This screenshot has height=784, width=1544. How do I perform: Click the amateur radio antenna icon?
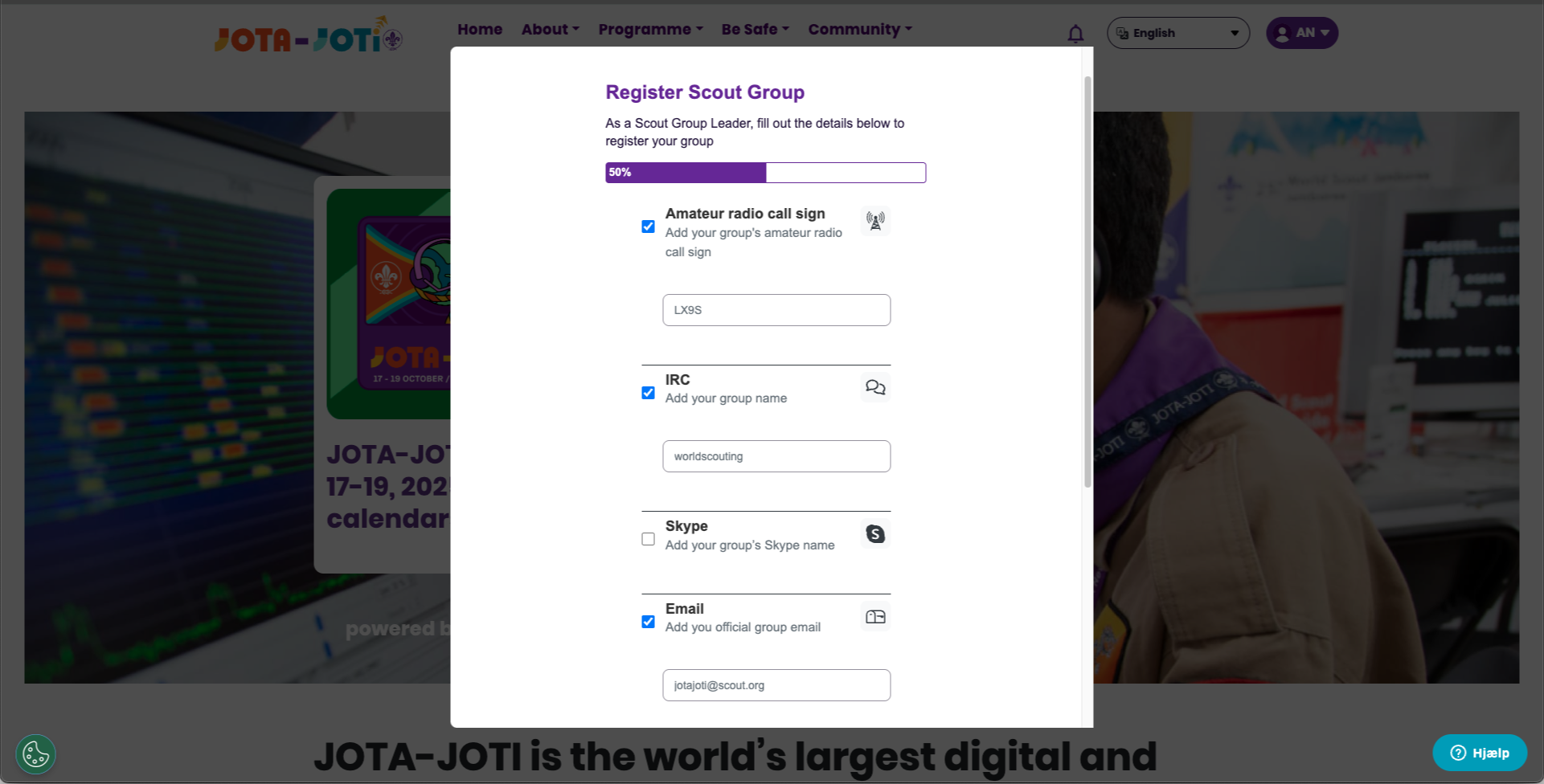point(875,220)
